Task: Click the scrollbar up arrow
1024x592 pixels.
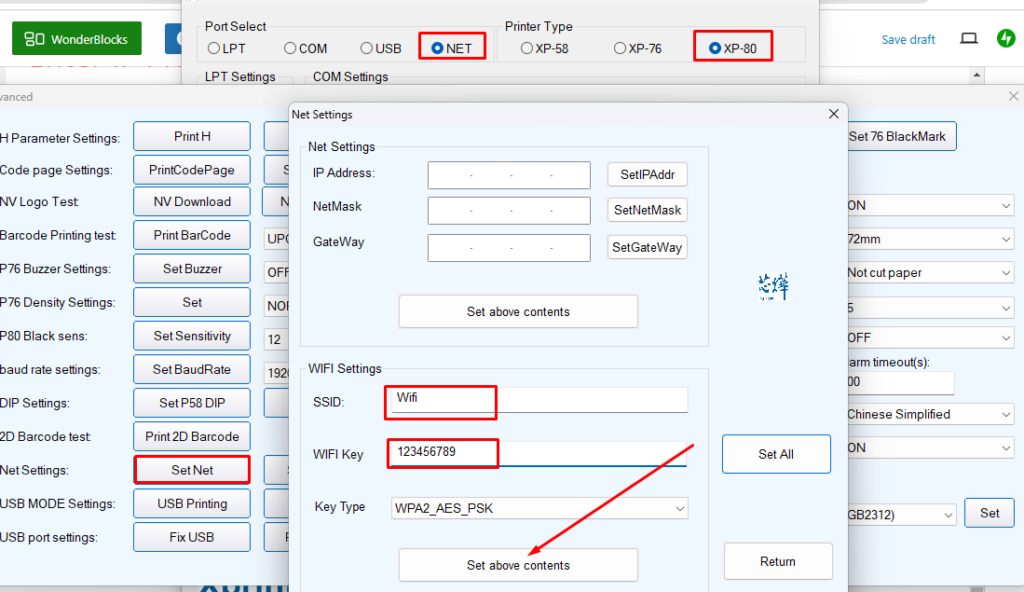Action: click(x=975, y=74)
